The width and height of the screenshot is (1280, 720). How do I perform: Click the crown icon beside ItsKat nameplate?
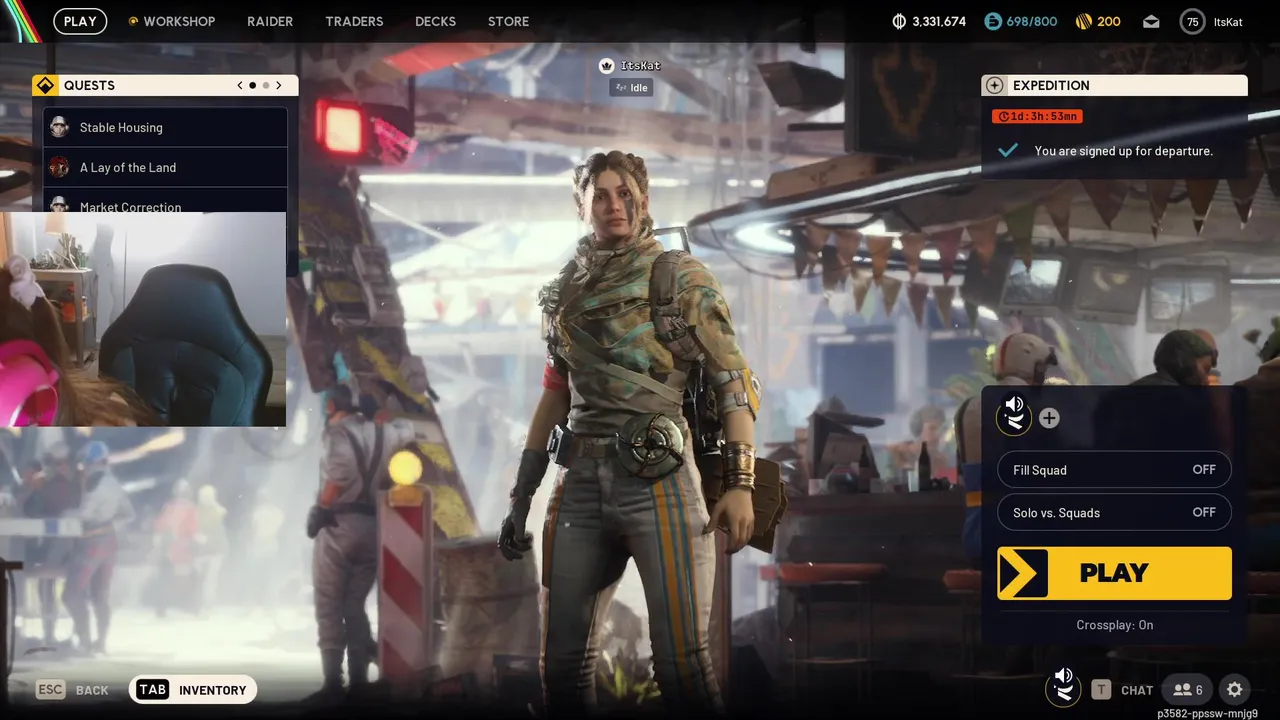[x=606, y=66]
